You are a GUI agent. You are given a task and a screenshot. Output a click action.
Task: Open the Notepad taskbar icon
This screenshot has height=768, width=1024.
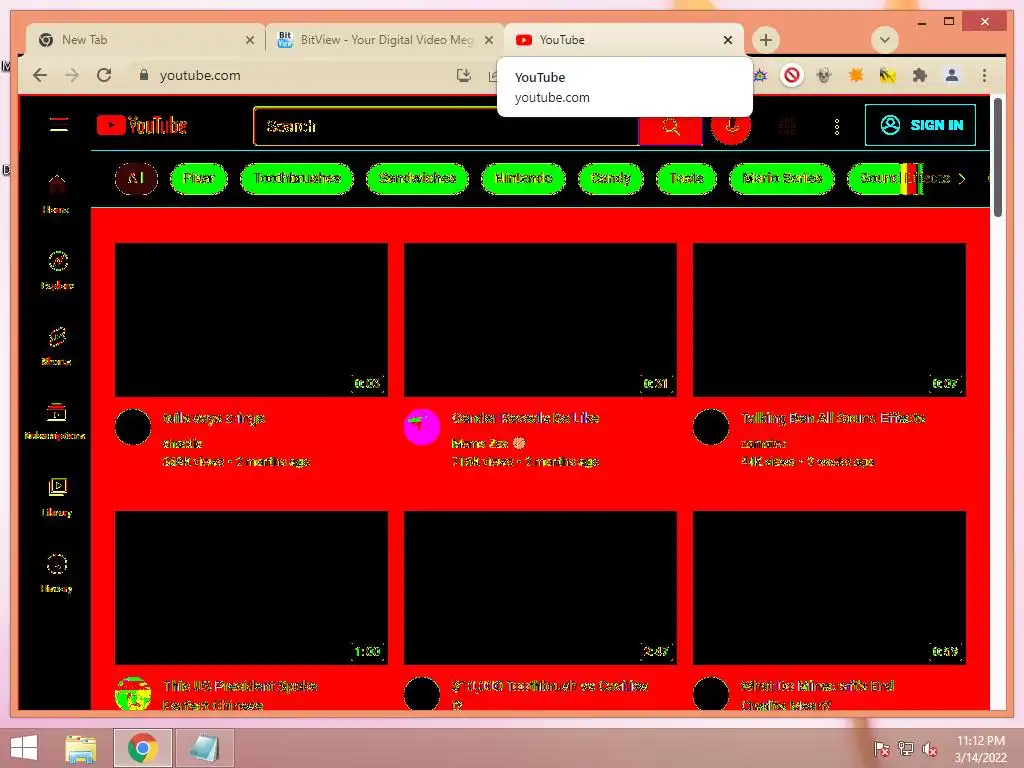[x=204, y=748]
